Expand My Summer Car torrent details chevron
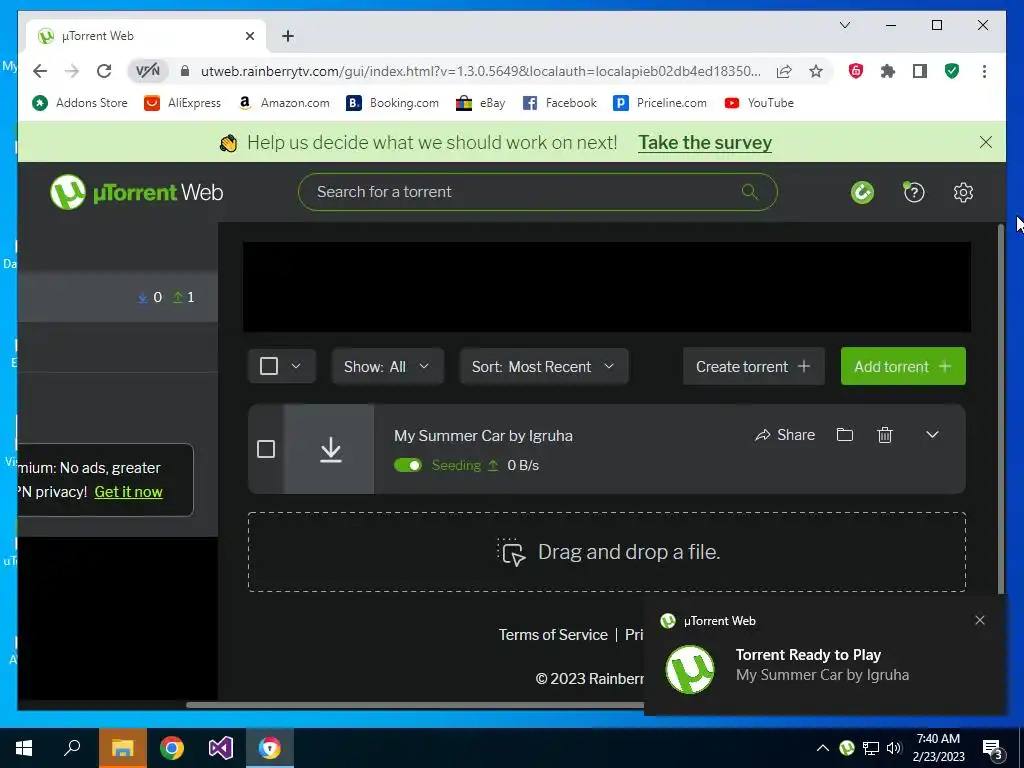This screenshot has width=1024, height=768. [x=932, y=435]
